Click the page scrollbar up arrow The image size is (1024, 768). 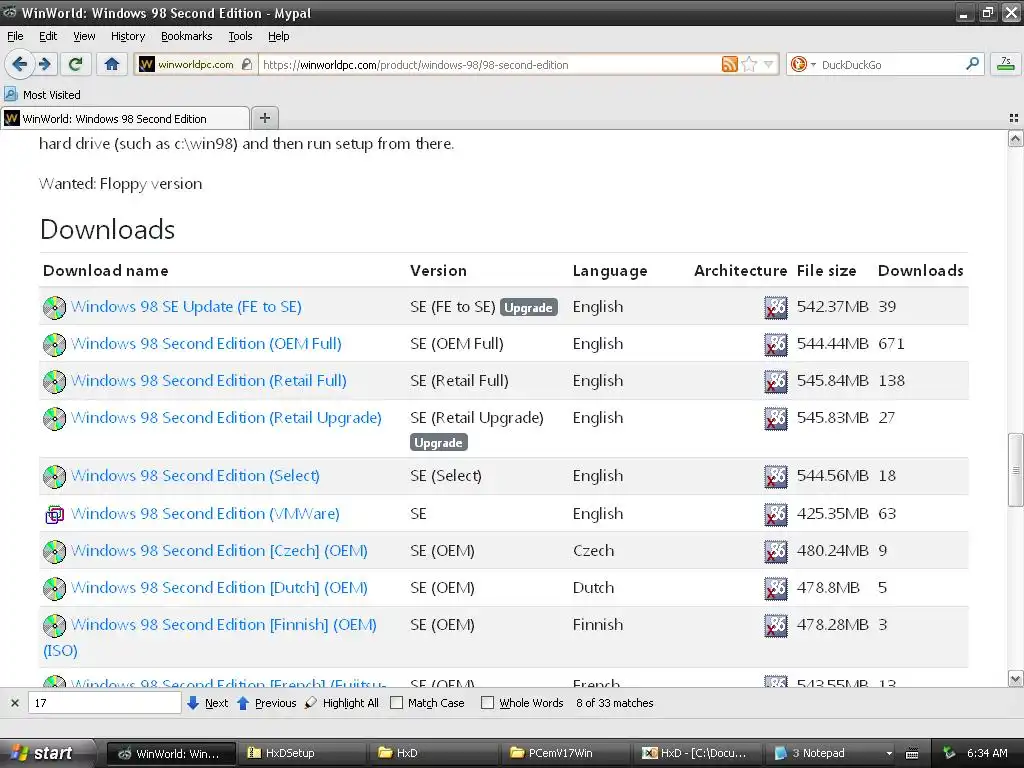pyautogui.click(x=1015, y=138)
